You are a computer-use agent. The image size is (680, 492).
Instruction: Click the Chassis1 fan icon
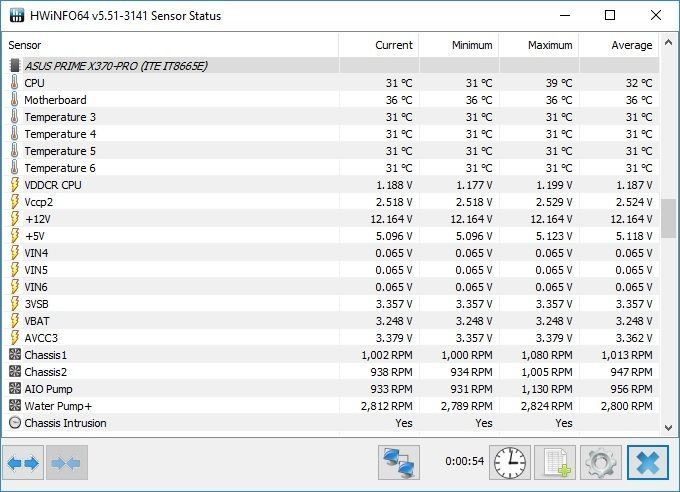tap(15, 354)
